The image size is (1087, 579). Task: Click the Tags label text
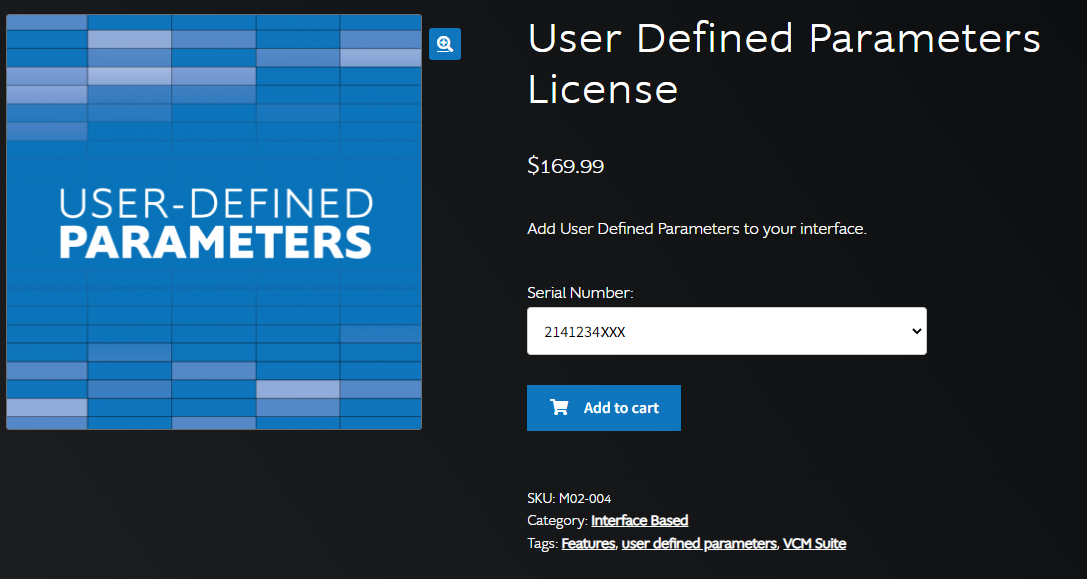point(542,544)
